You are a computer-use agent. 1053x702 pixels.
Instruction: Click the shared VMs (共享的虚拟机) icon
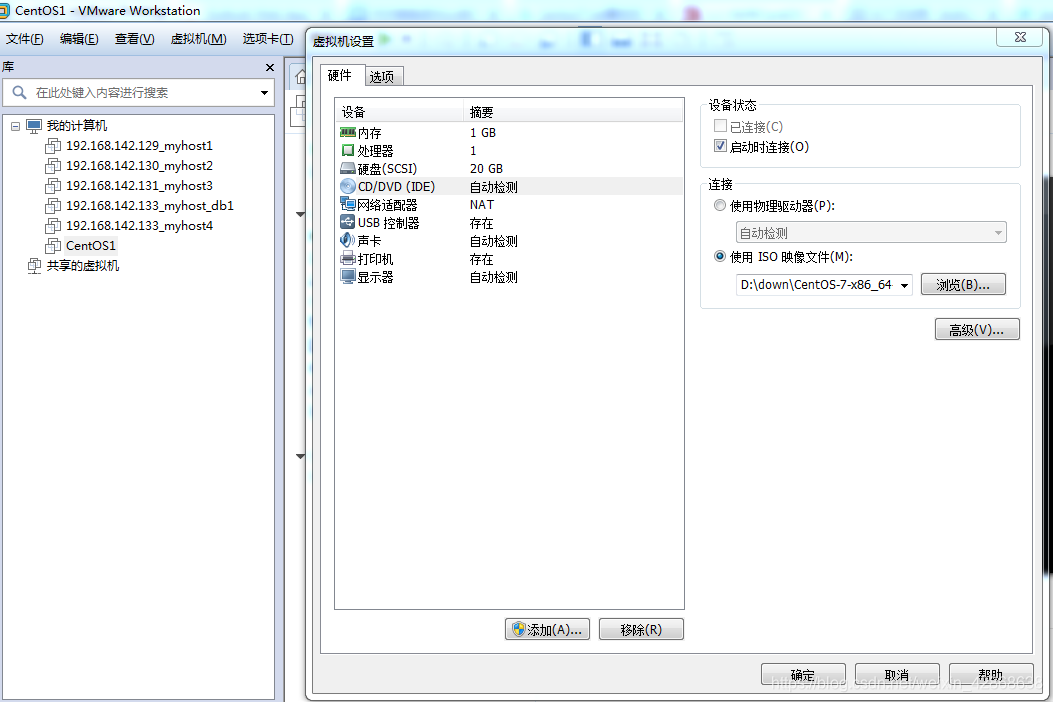point(34,266)
